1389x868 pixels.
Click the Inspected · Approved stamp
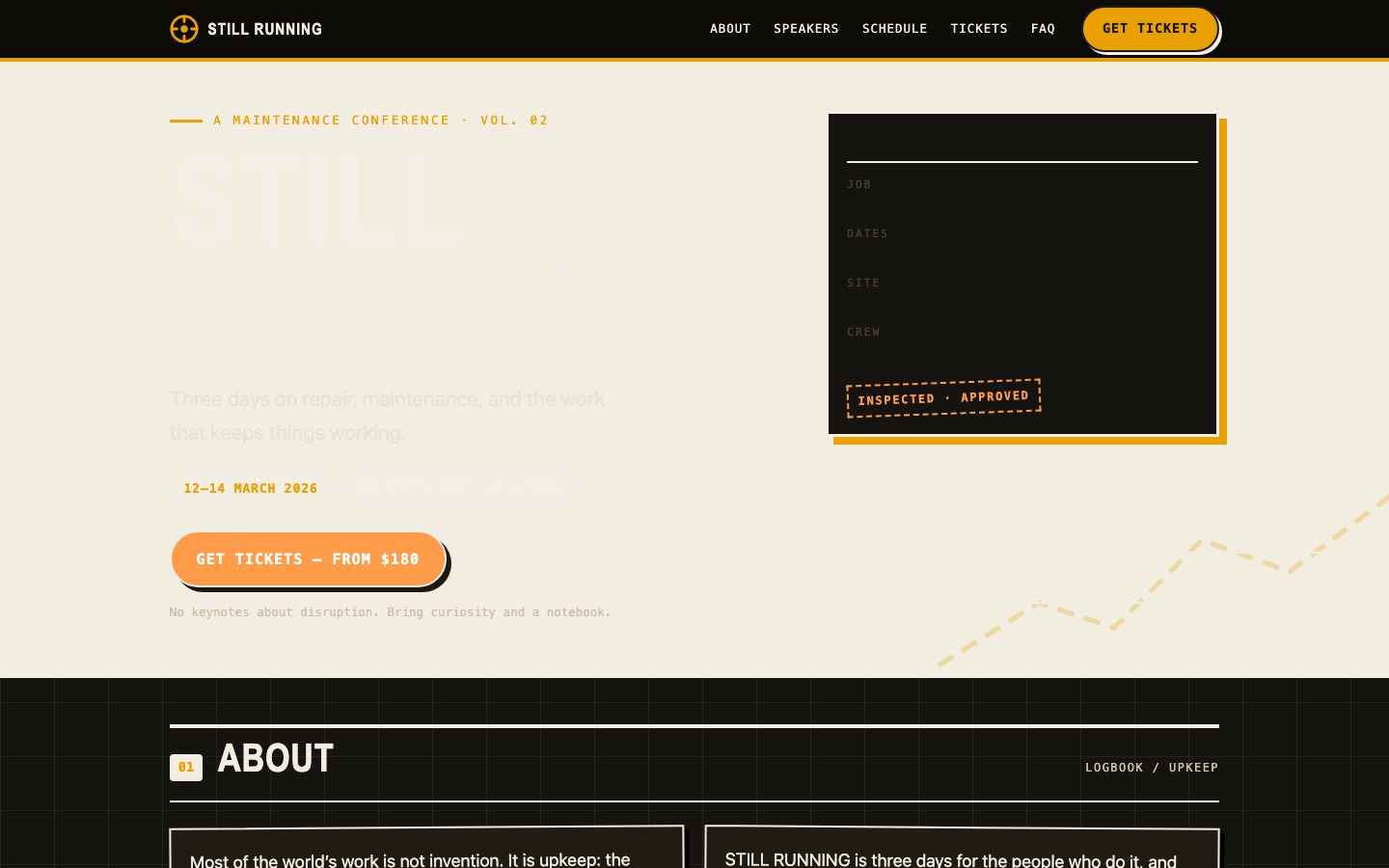click(x=943, y=397)
